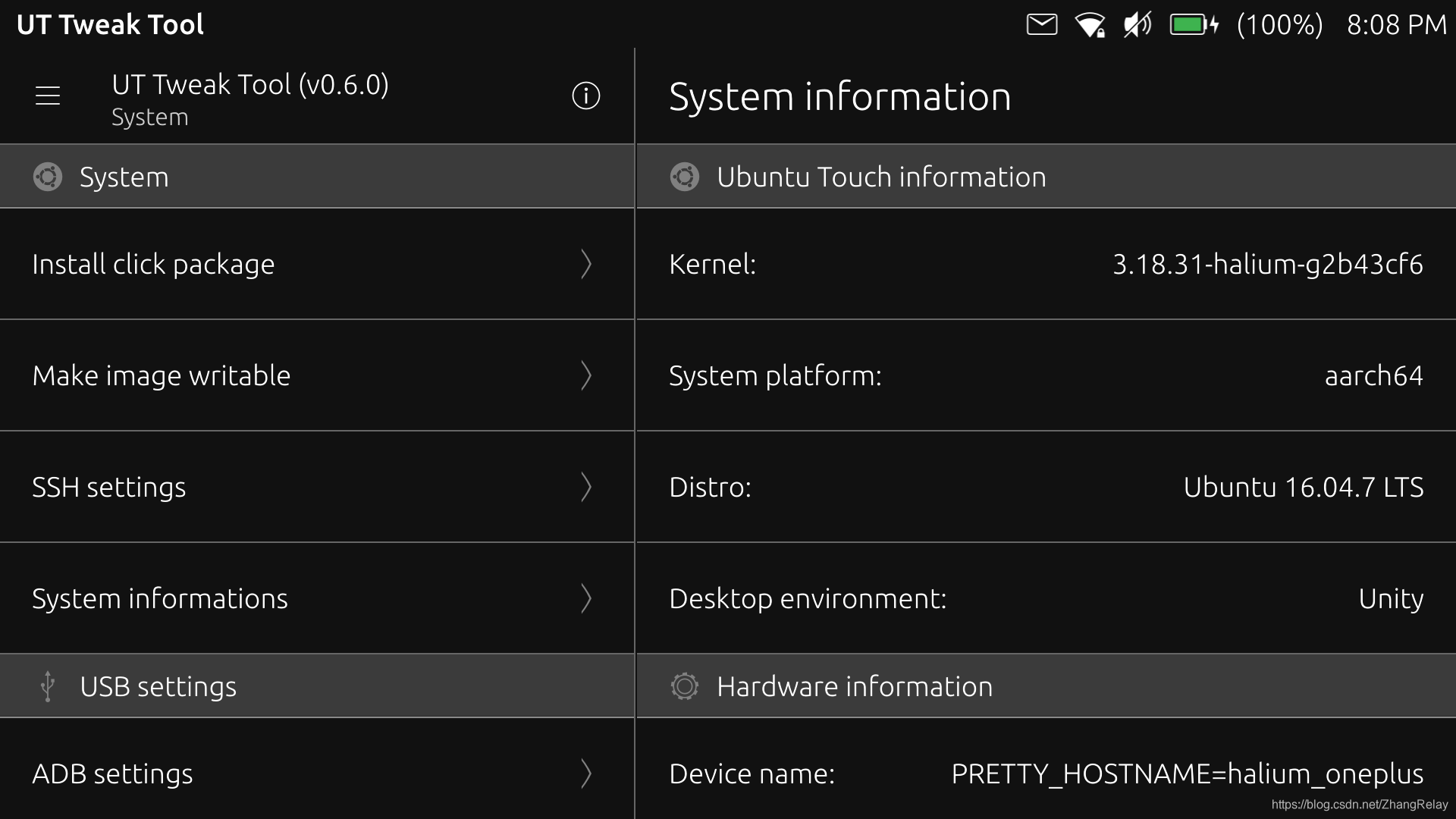Click the info about icon

coord(585,96)
